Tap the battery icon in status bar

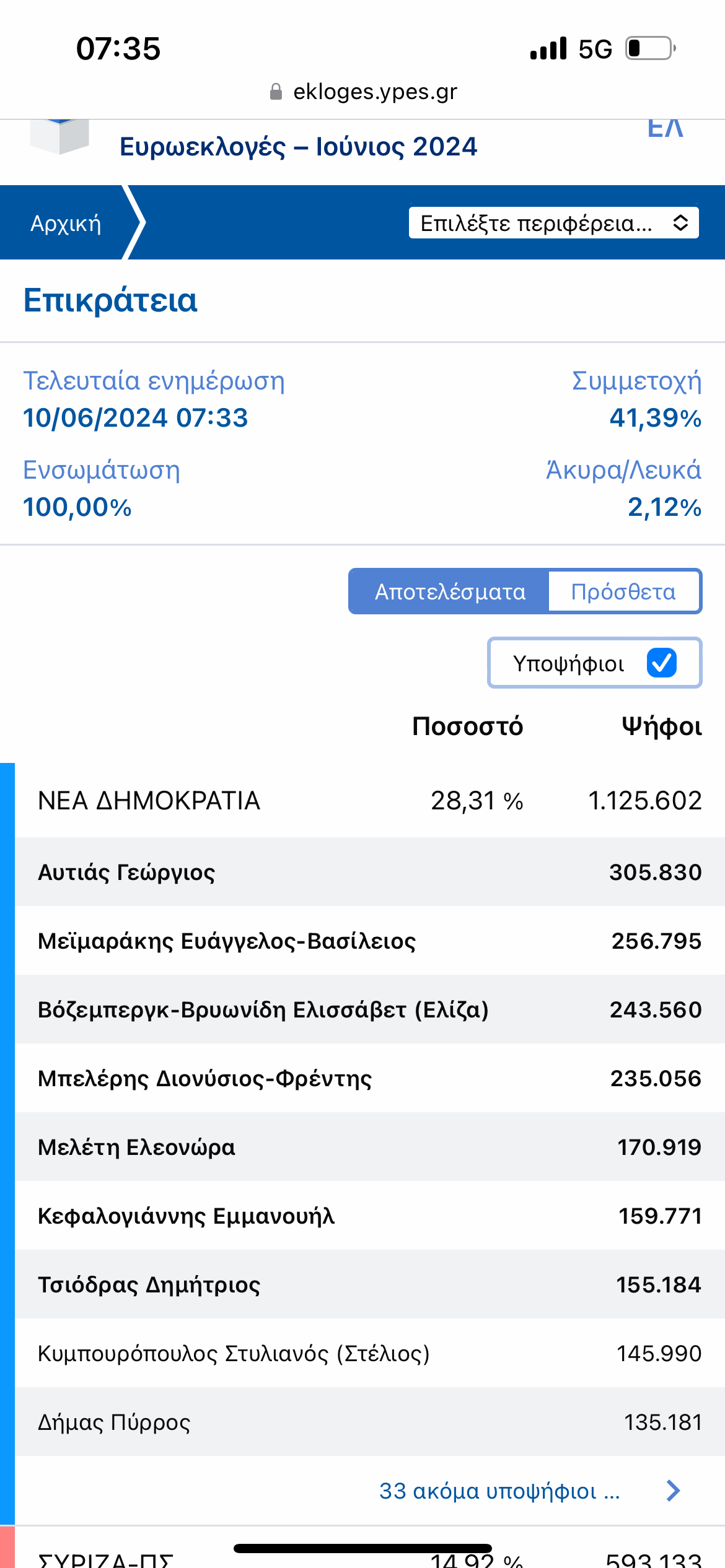(x=649, y=48)
